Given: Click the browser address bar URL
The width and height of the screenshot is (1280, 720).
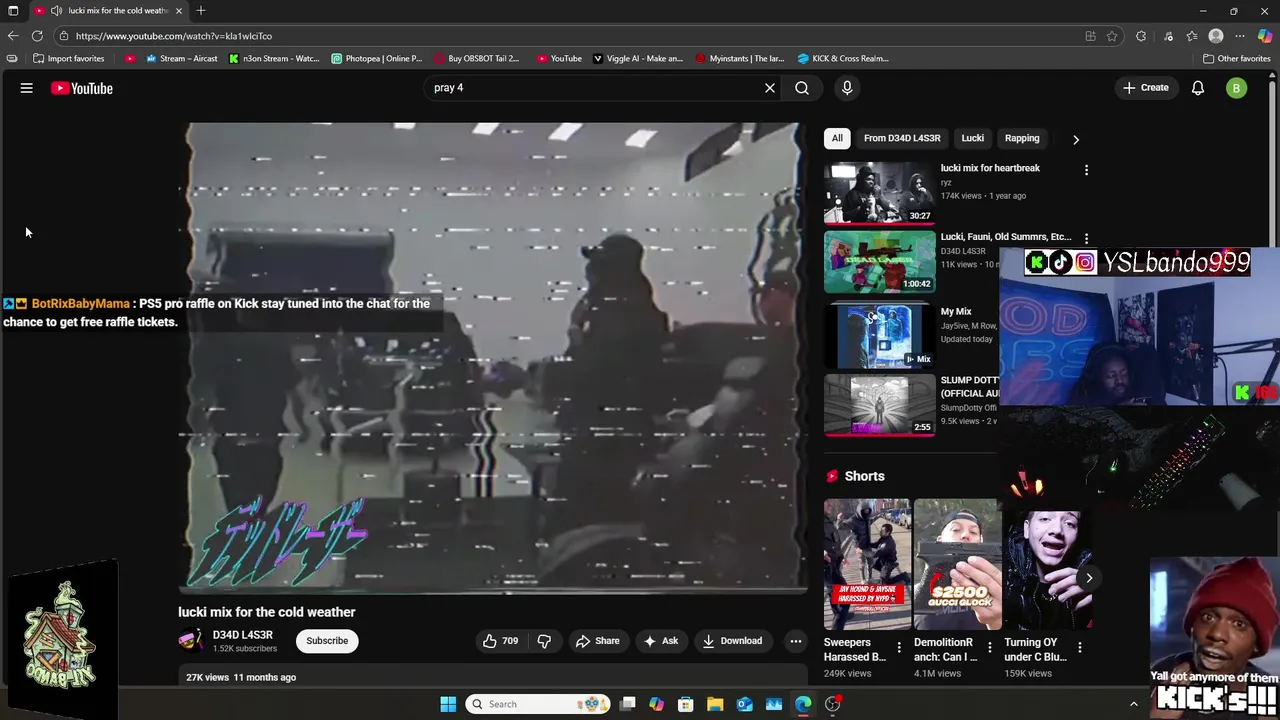Looking at the screenshot, I should (174, 36).
